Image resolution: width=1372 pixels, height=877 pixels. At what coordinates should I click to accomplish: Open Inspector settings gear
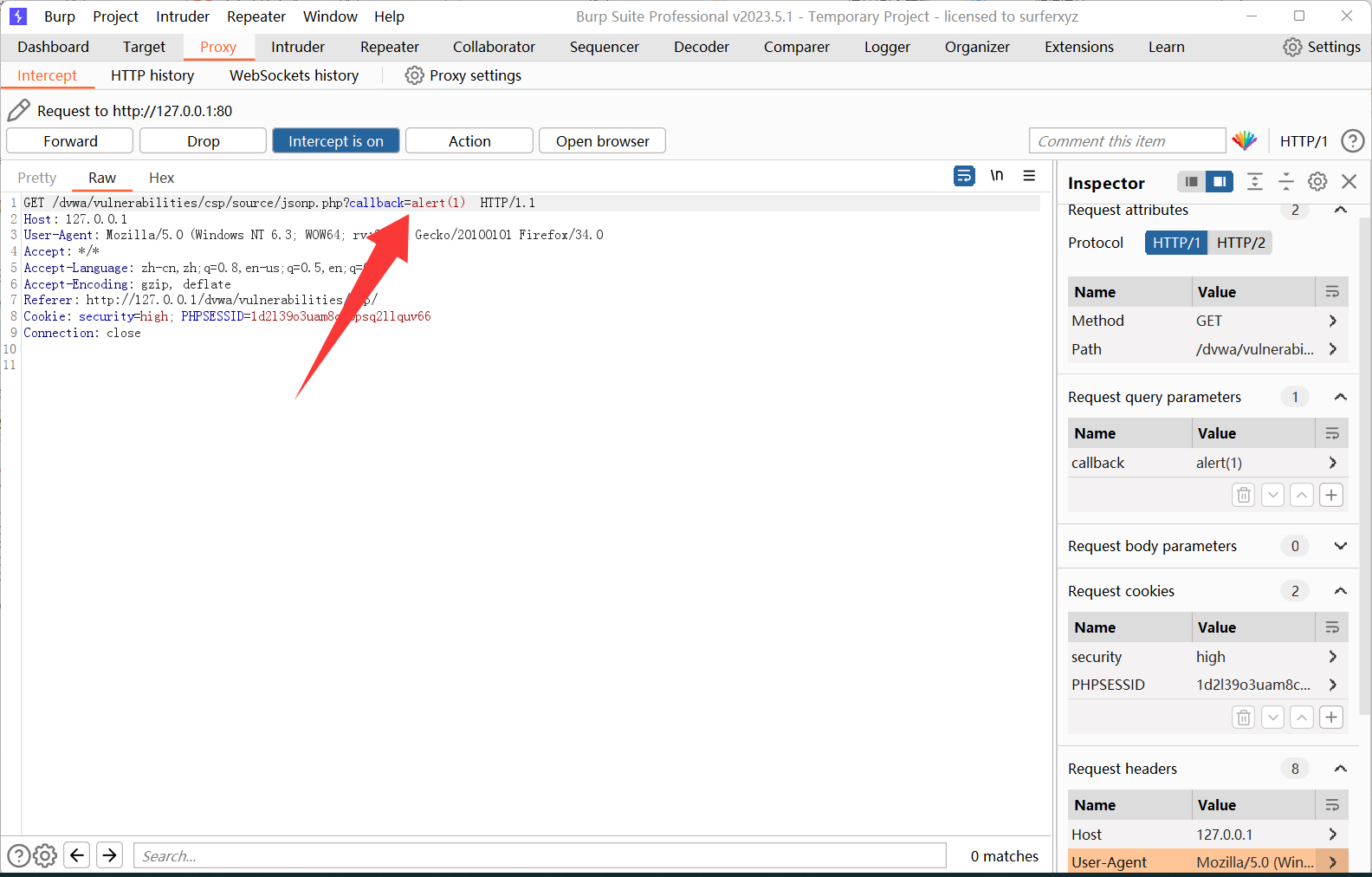coord(1317,181)
